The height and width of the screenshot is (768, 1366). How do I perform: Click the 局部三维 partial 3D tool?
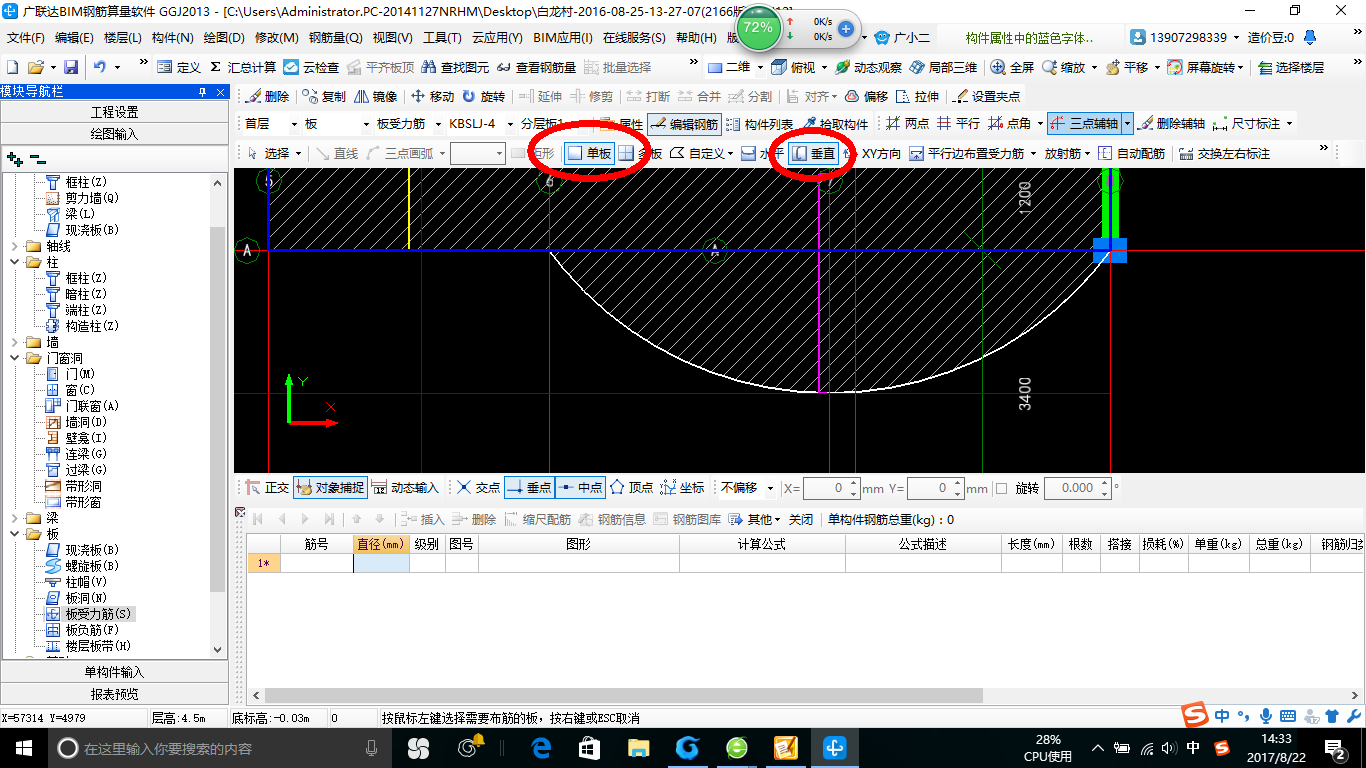(943, 67)
